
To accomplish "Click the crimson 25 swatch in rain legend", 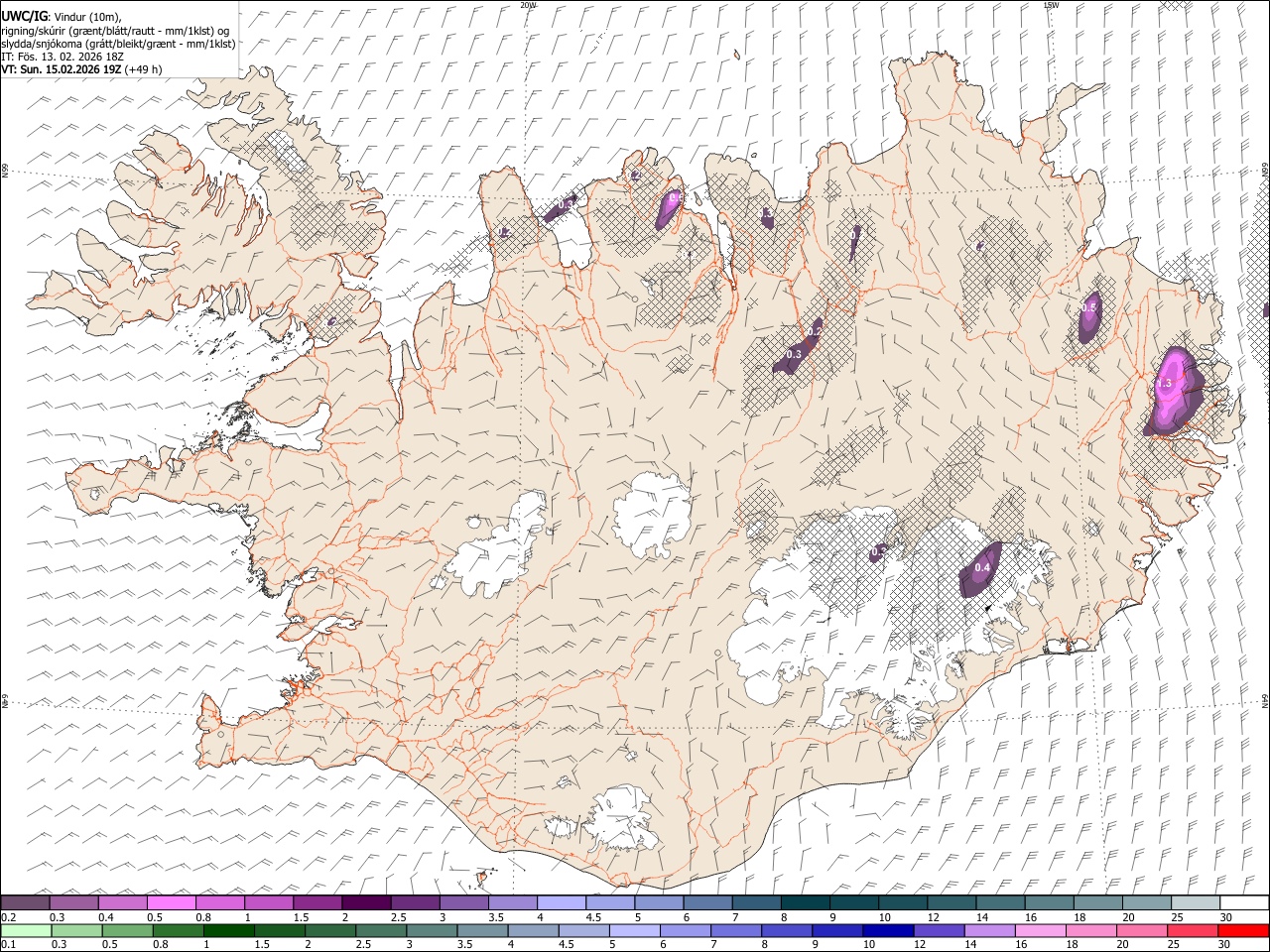I will 1193,931.
